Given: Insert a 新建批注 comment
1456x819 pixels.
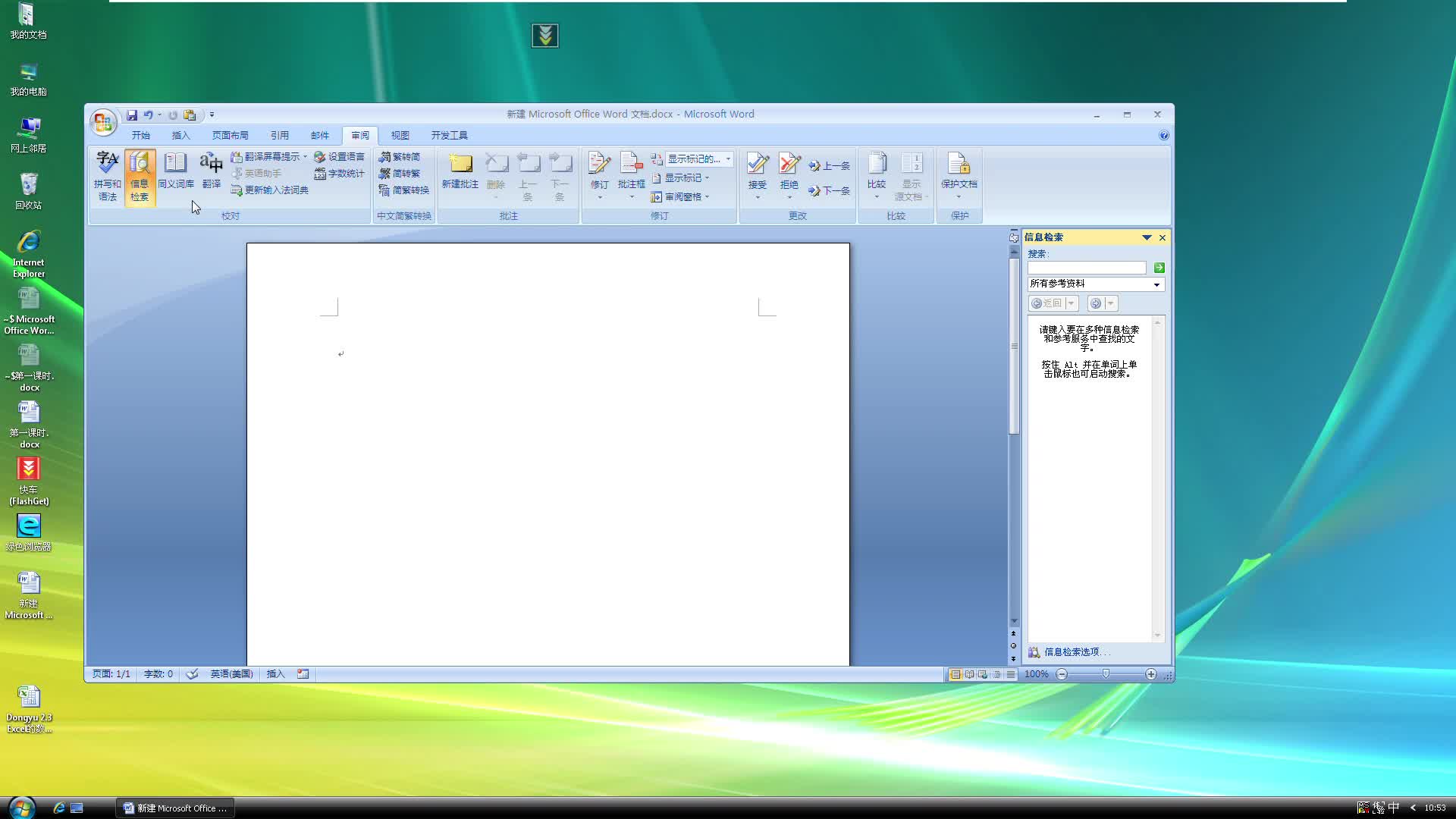Looking at the screenshot, I should coord(460,174).
